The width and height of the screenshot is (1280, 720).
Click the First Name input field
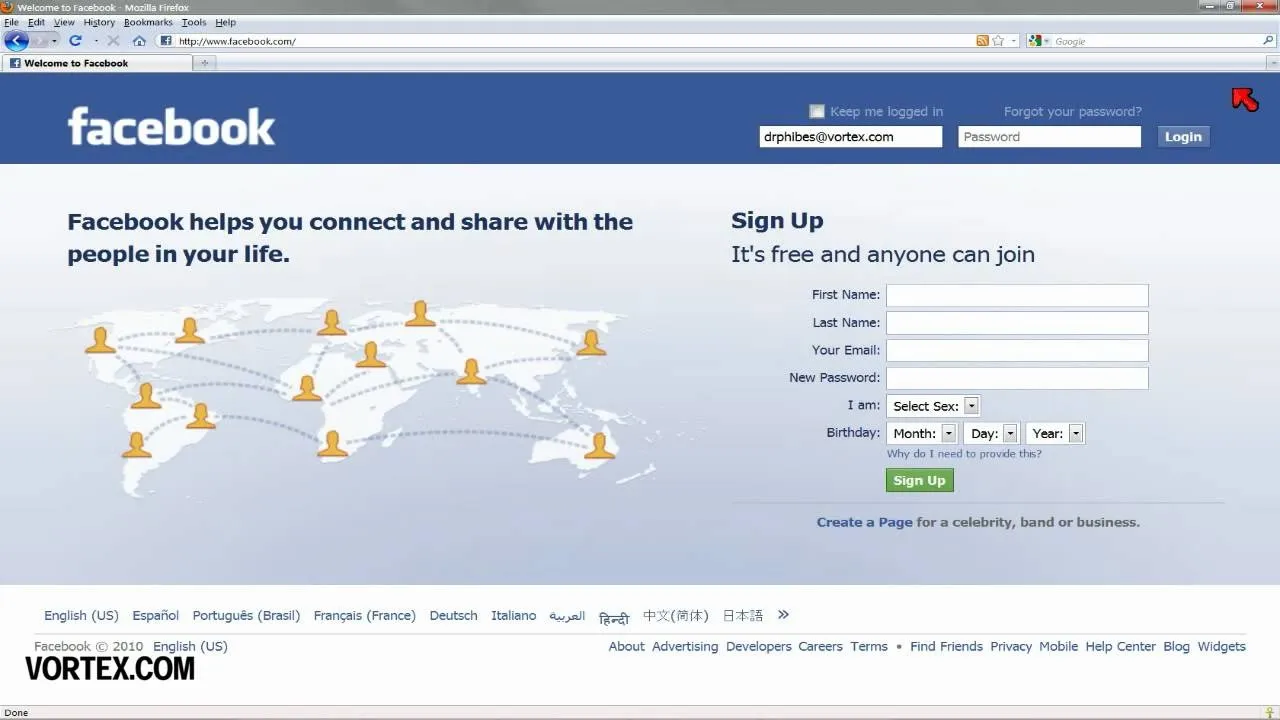[x=1017, y=295]
